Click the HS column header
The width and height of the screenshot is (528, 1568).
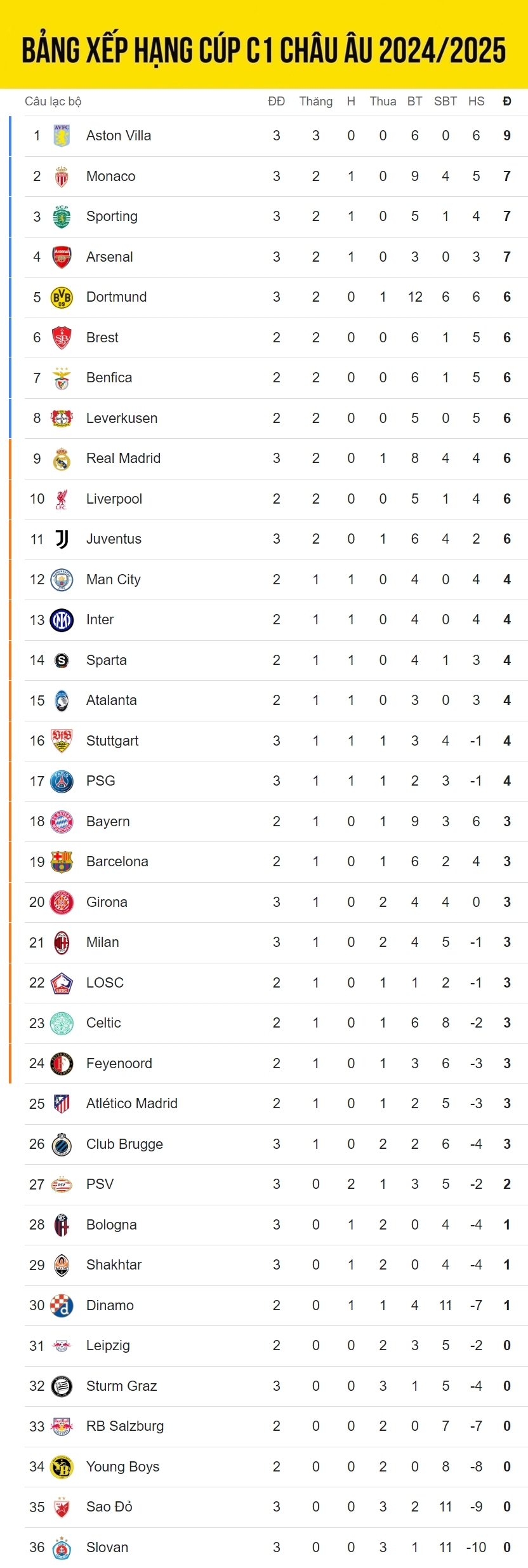coord(477,102)
